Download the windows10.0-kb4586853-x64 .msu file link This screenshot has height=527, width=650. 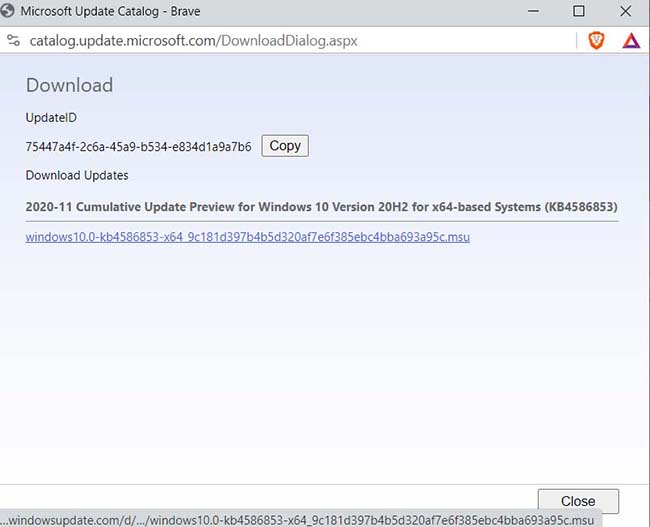tap(247, 237)
